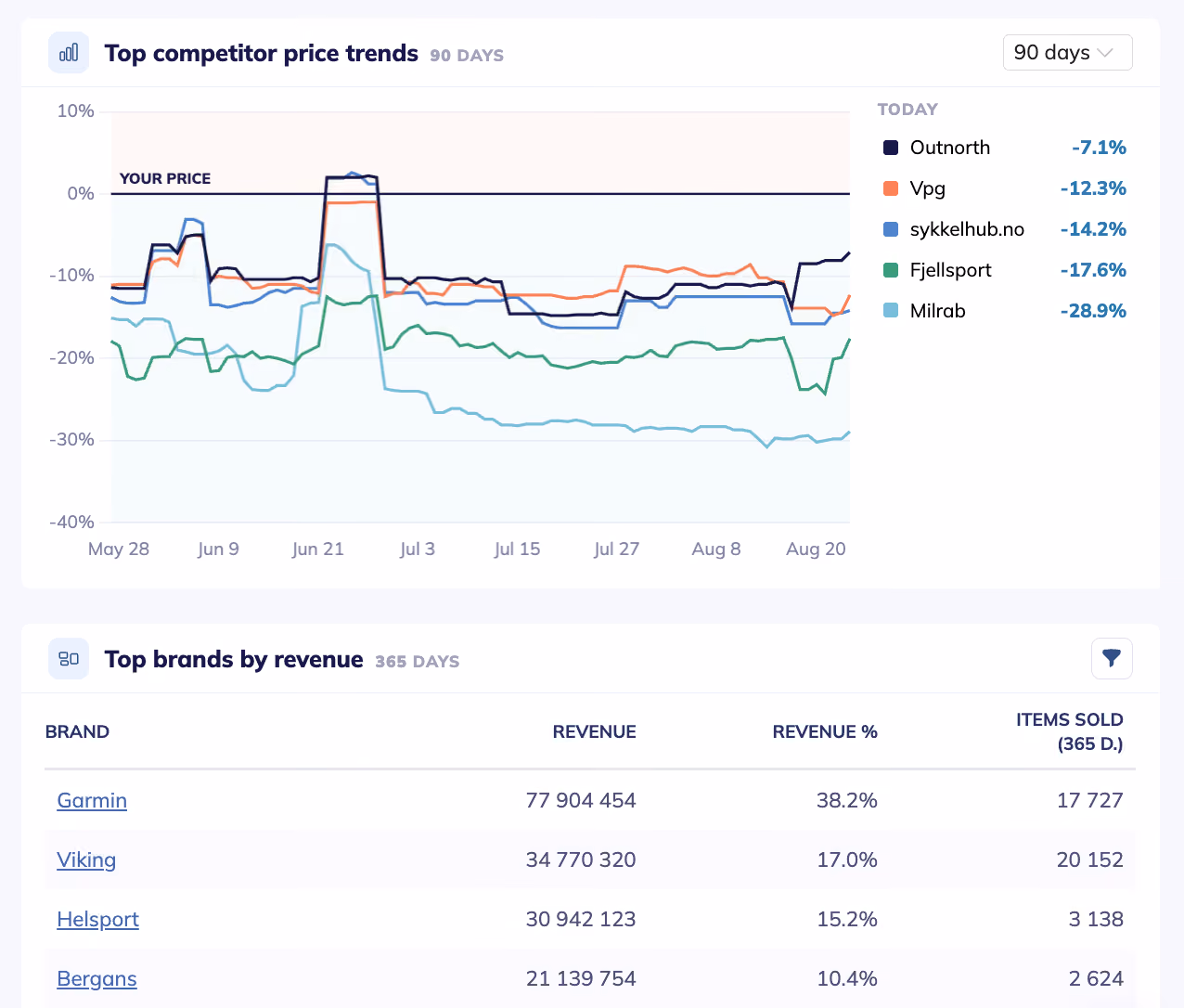
Task: Click Vpg's -12.3% value
Action: tap(1093, 188)
